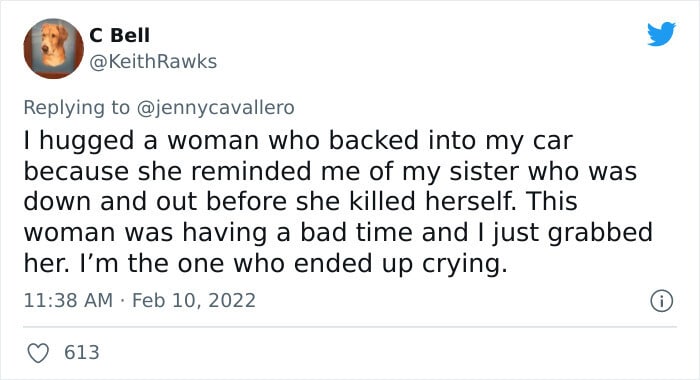Viewport: 700px width, 380px height.
Task: Open C Bell's dog profile picture
Action: 54,49
